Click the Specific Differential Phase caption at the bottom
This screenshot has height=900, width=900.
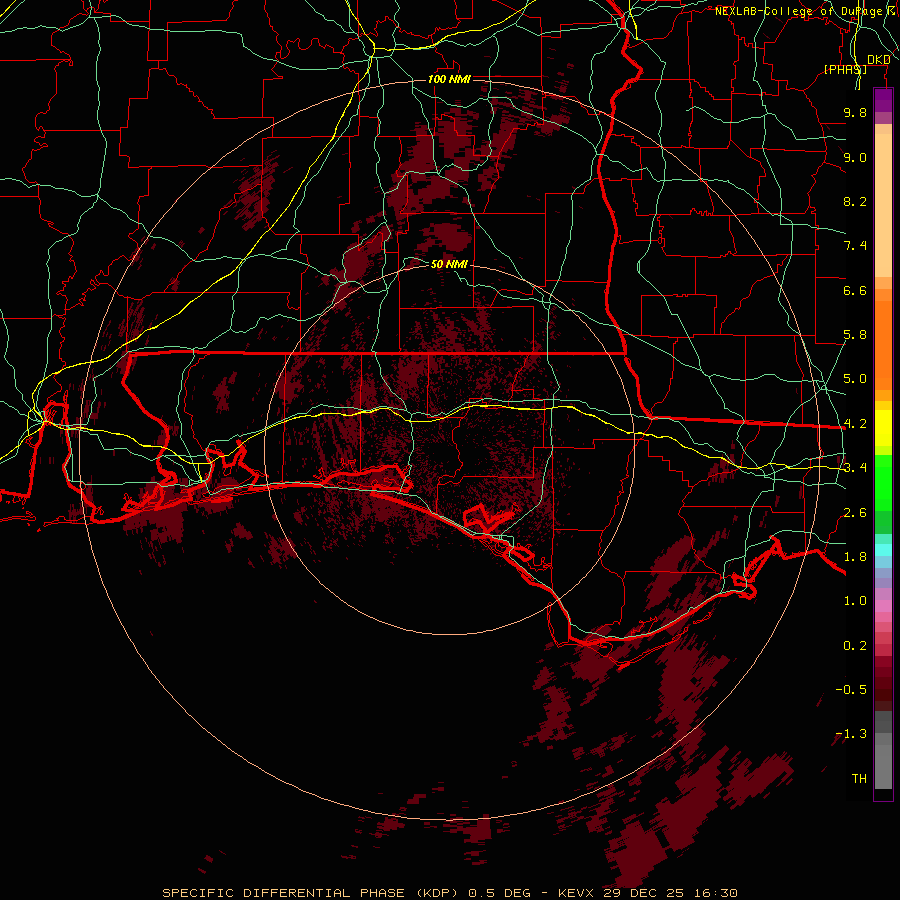(449, 893)
